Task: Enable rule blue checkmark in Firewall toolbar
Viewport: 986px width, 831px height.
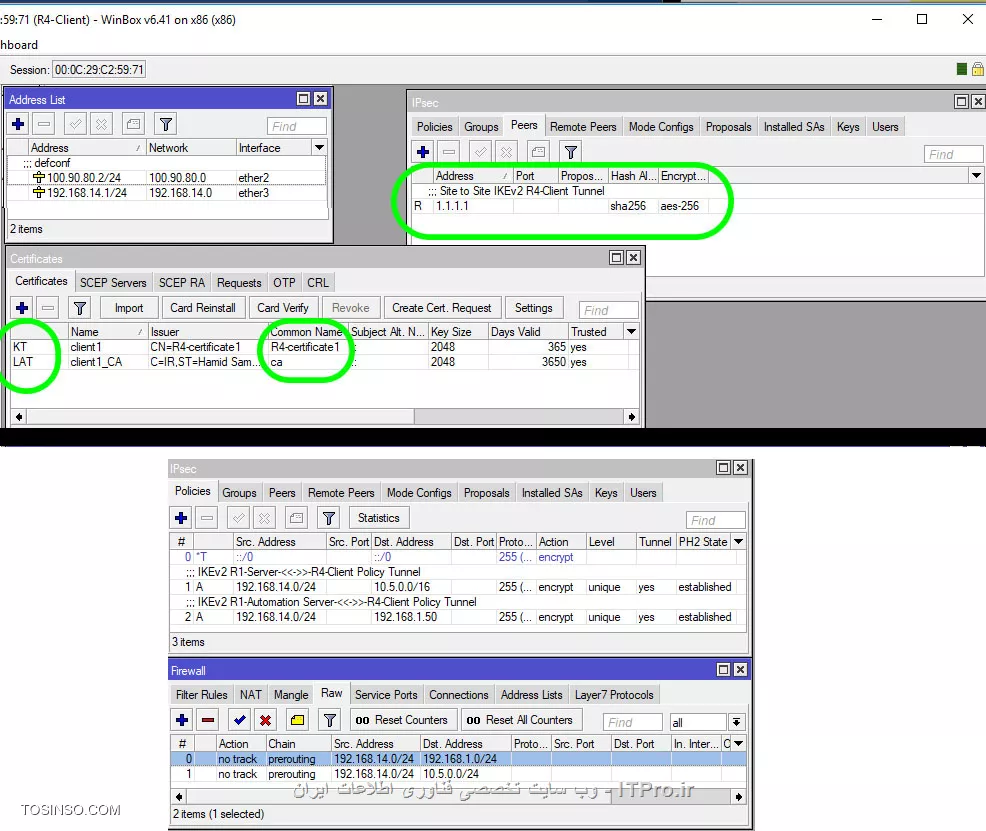Action: tap(240, 720)
